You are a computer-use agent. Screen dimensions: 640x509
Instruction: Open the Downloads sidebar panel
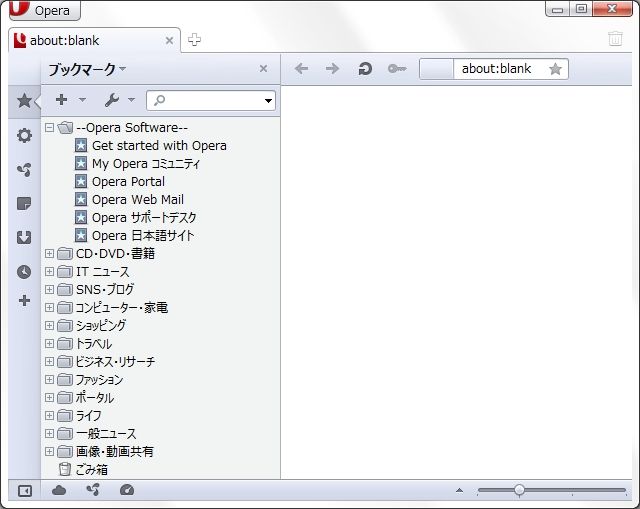pyautogui.click(x=24, y=238)
